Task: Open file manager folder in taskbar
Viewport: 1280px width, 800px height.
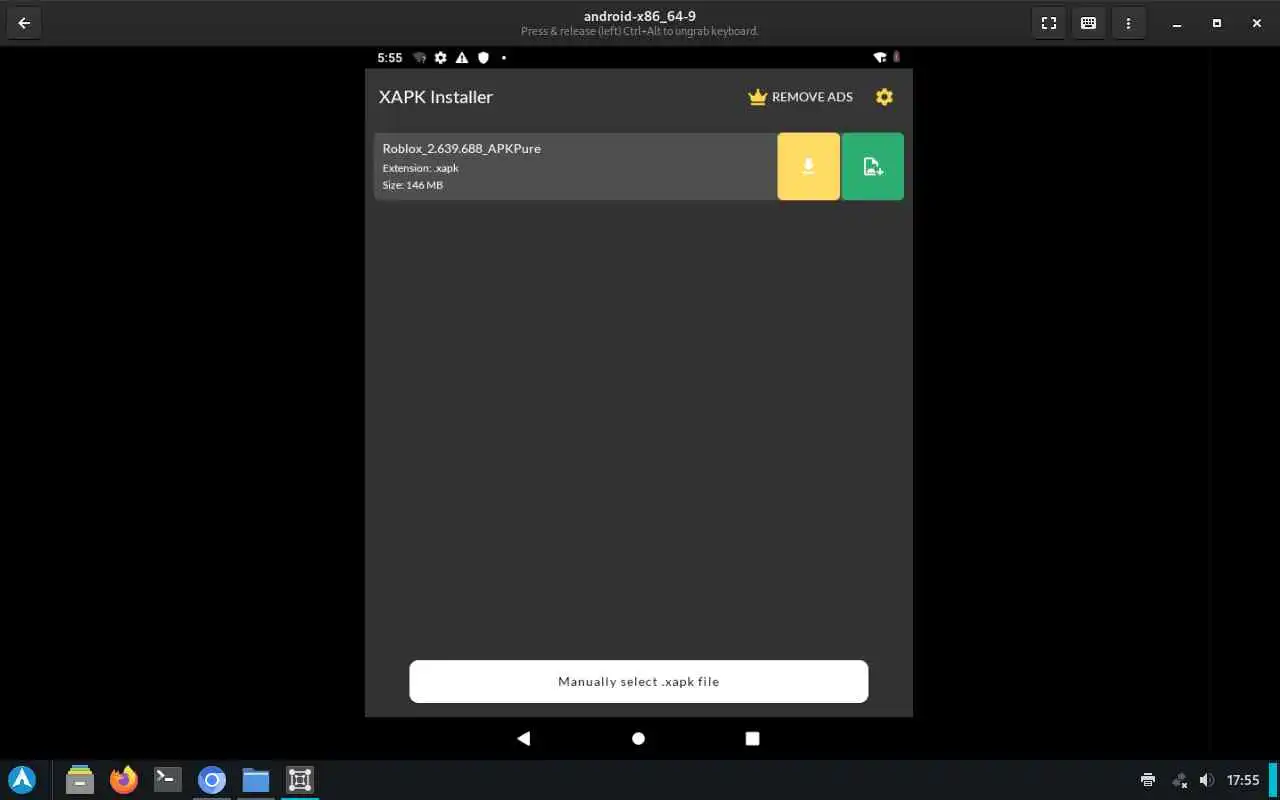Action: 256,779
